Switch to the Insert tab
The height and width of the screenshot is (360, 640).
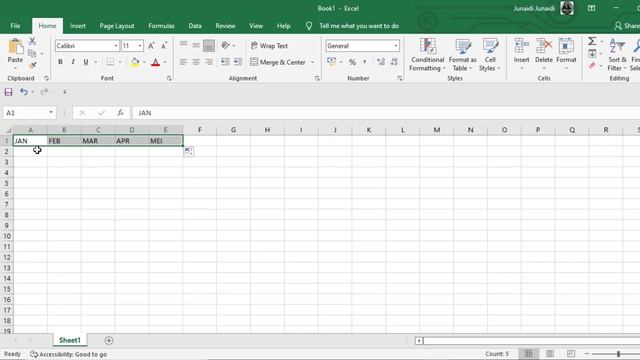pos(78,26)
